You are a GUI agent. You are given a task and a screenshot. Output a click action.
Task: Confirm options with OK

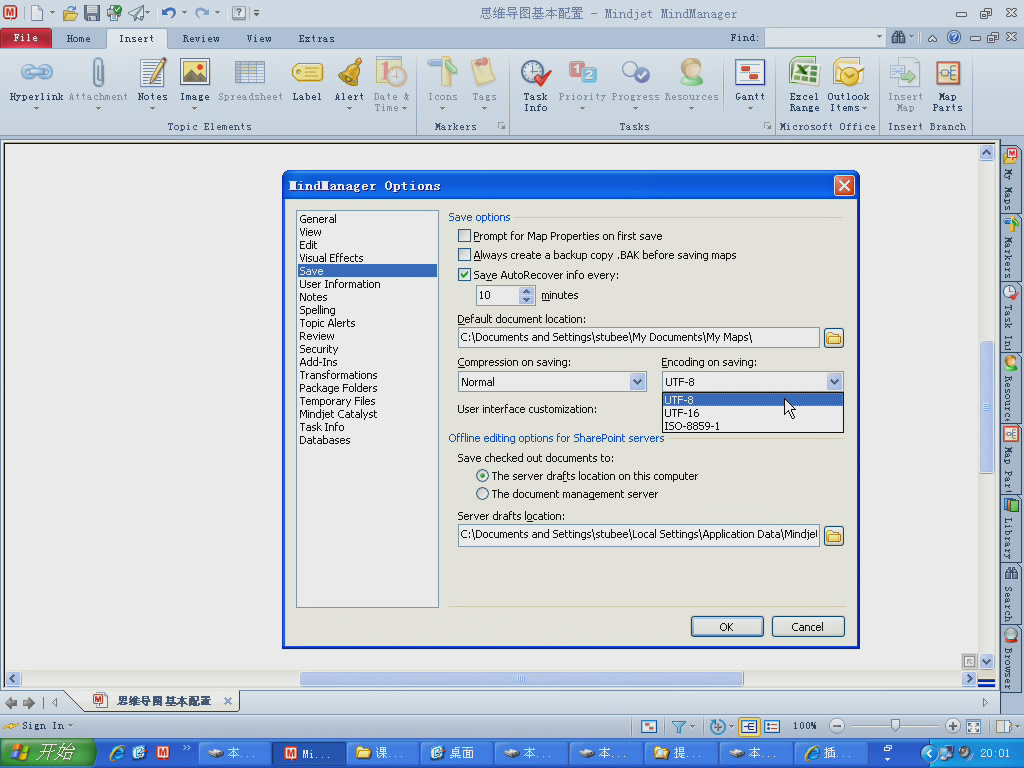pyautogui.click(x=727, y=626)
